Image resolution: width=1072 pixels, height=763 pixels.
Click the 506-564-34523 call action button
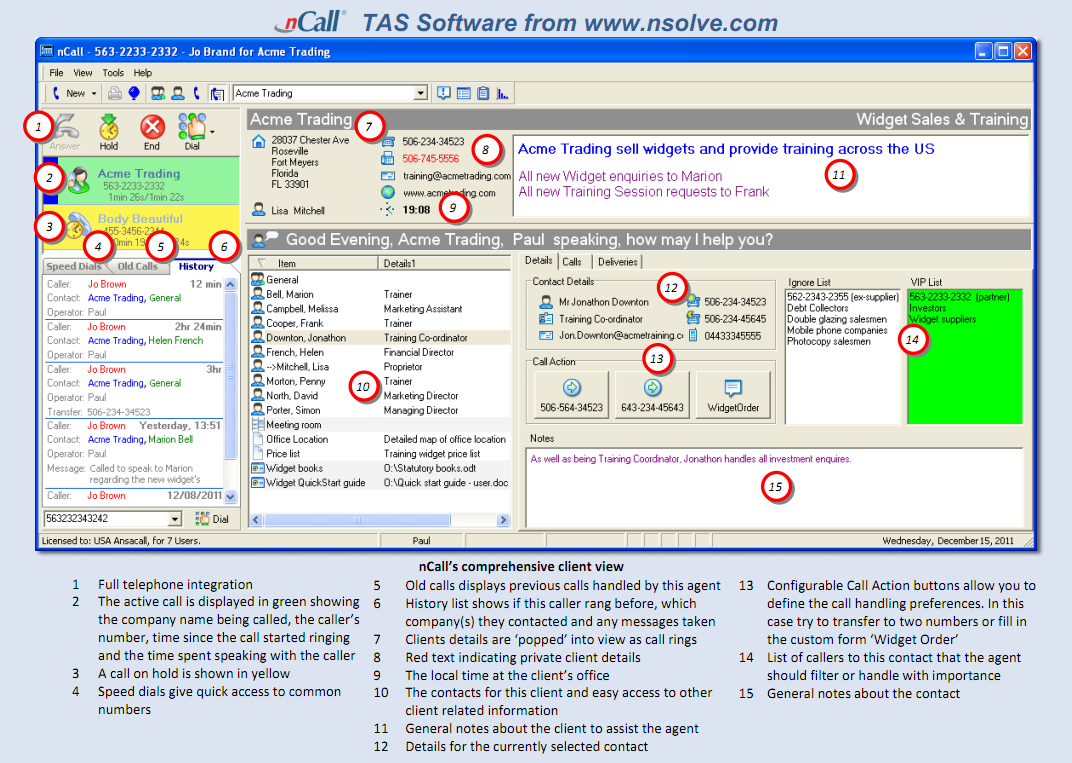pyautogui.click(x=572, y=394)
